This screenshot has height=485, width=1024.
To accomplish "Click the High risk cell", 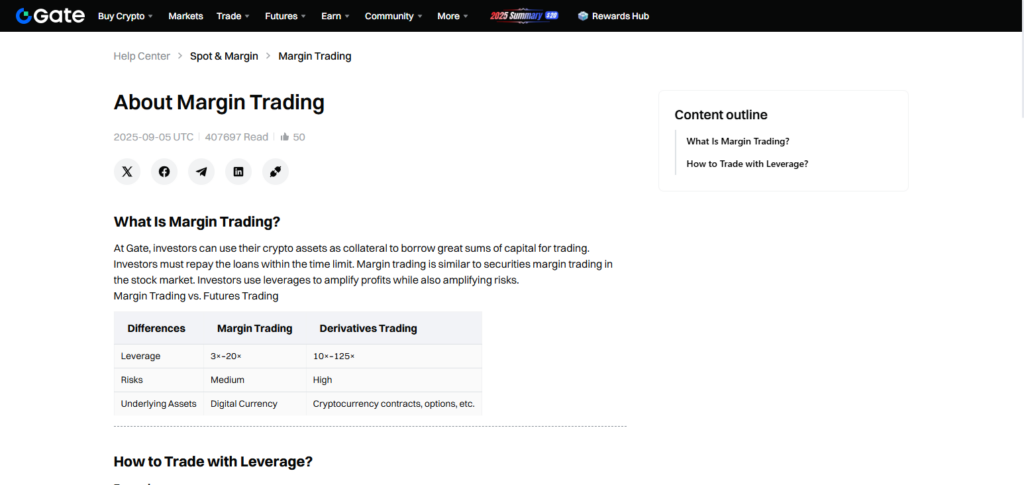I will click(x=323, y=380).
